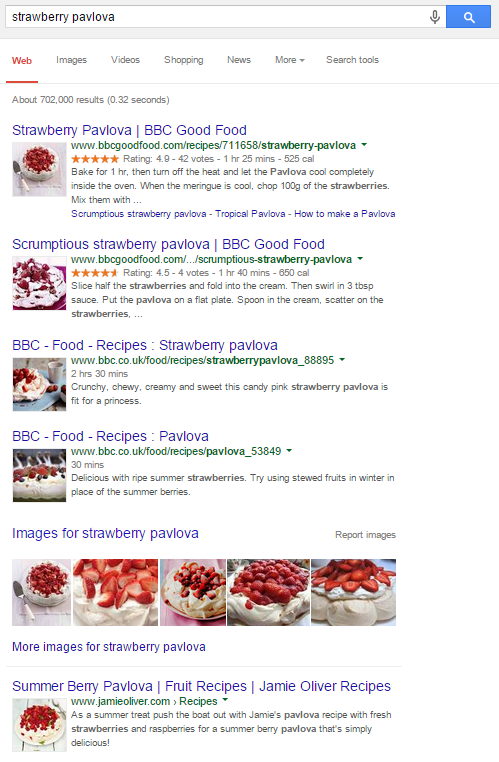The height and width of the screenshot is (762, 499).
Task: Click the microphone voice search icon
Action: pos(435,17)
